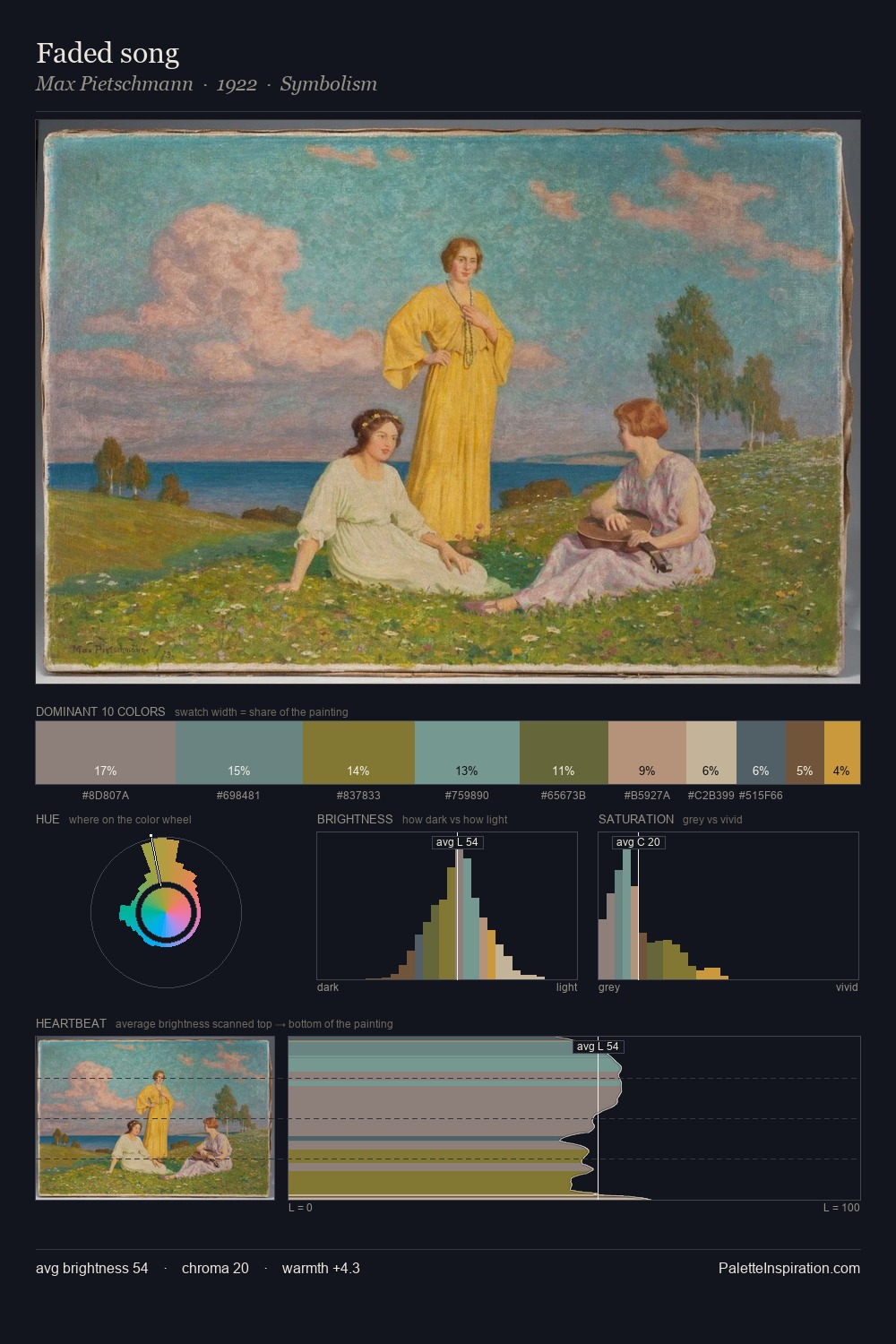Click hex code #8D807A
The height and width of the screenshot is (1344, 896).
coord(106,796)
